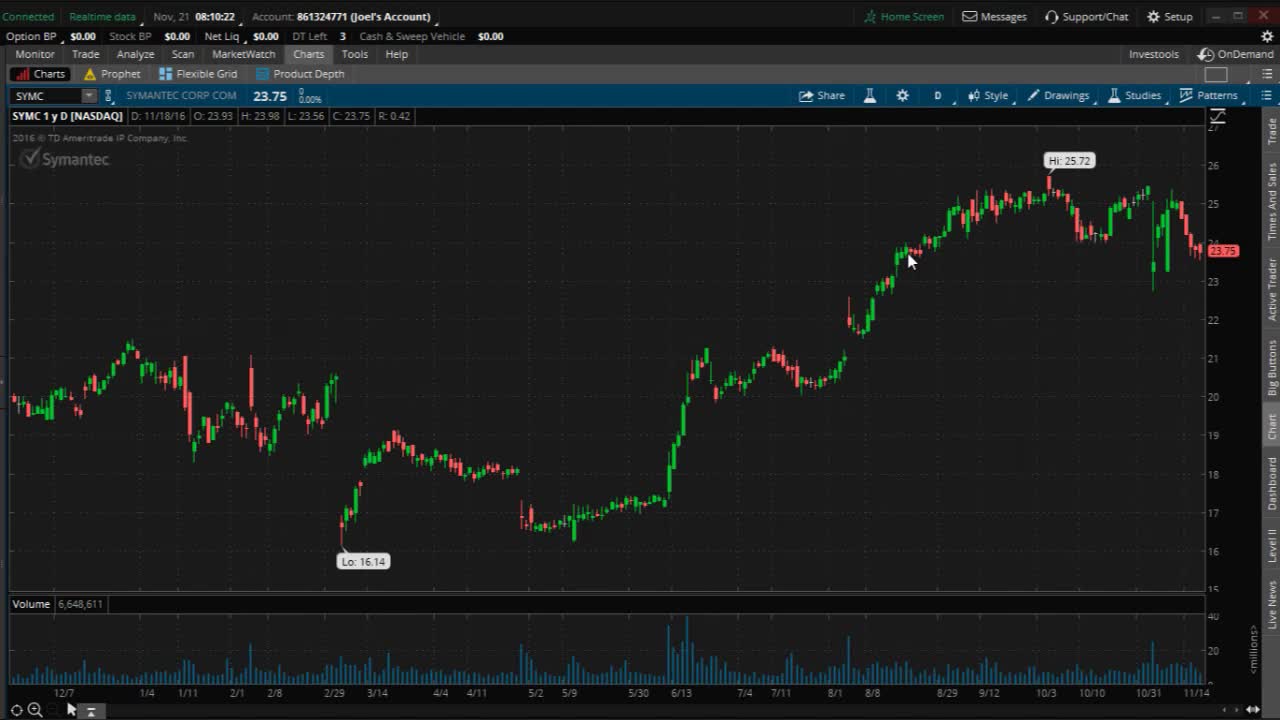Open Setup menu
This screenshot has height=720, width=1280.
coord(1169,17)
